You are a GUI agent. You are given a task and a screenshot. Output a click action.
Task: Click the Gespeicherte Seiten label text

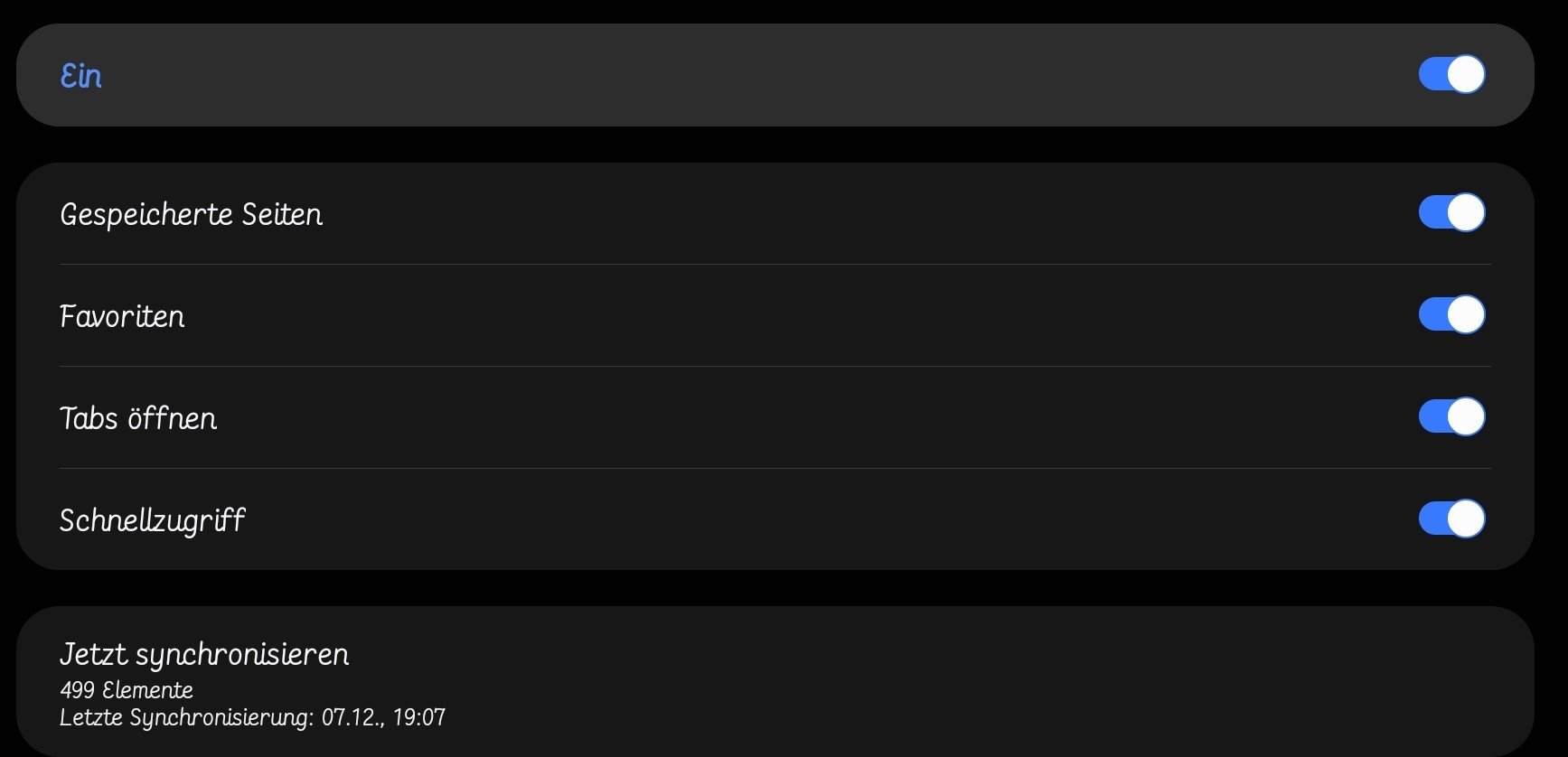(191, 215)
